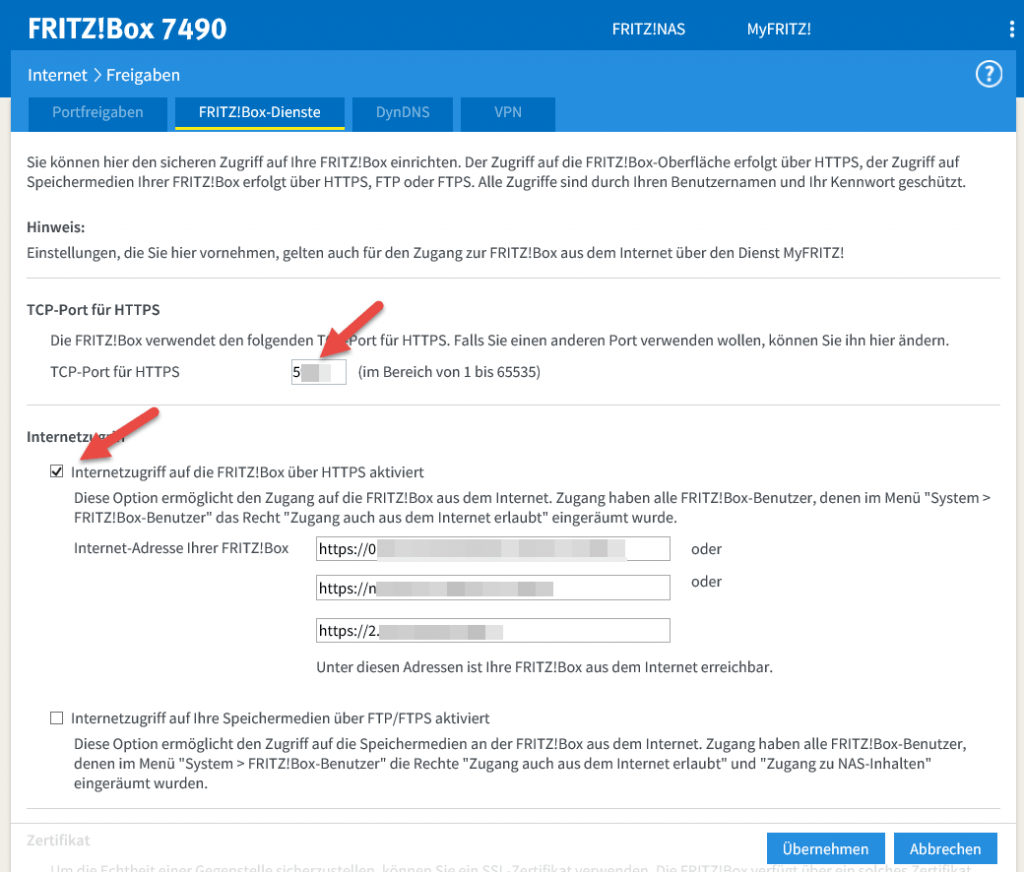Click Übernehmen to apply the settings

coord(825,848)
